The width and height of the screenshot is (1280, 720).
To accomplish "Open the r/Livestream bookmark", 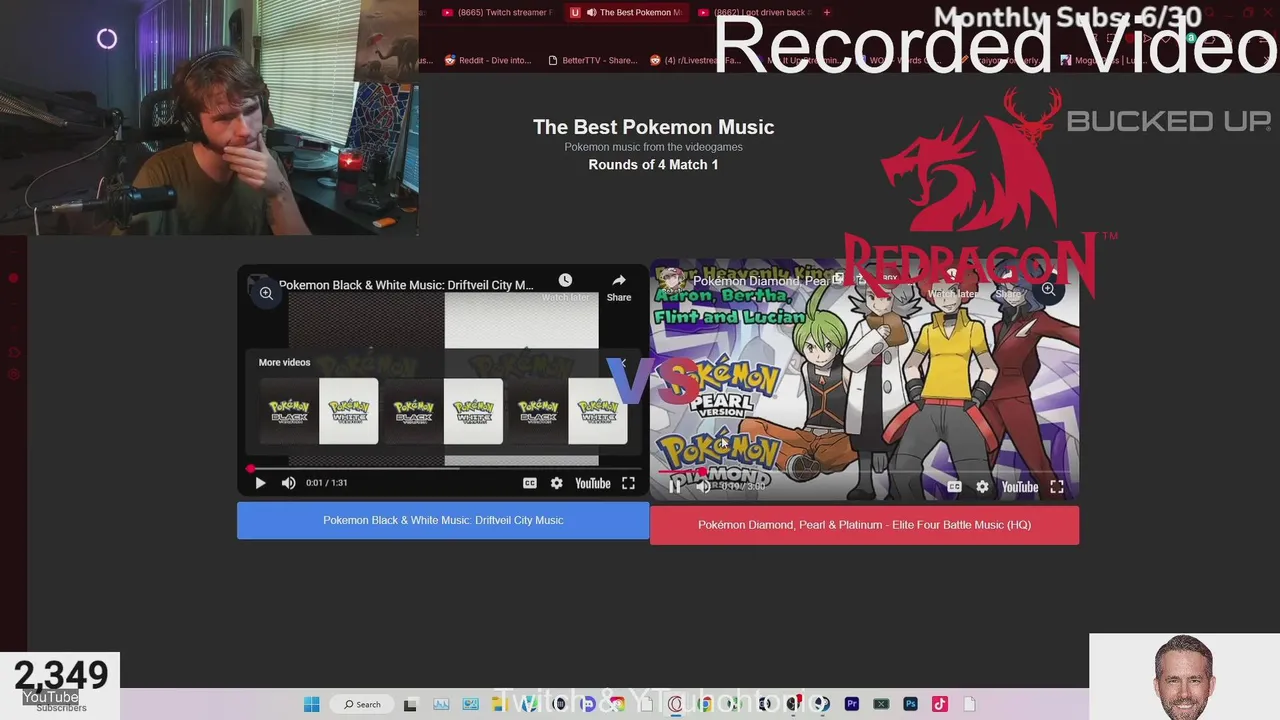I will pos(696,60).
